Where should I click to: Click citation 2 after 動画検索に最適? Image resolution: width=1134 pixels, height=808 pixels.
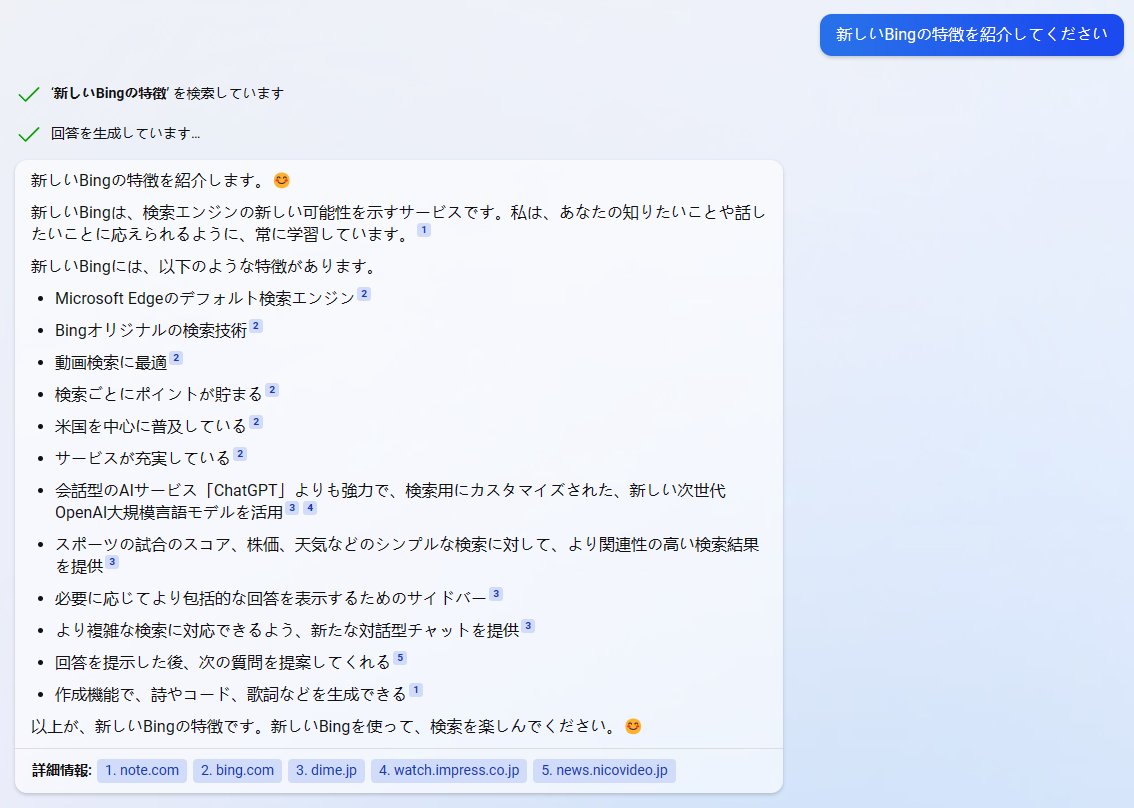[176, 357]
